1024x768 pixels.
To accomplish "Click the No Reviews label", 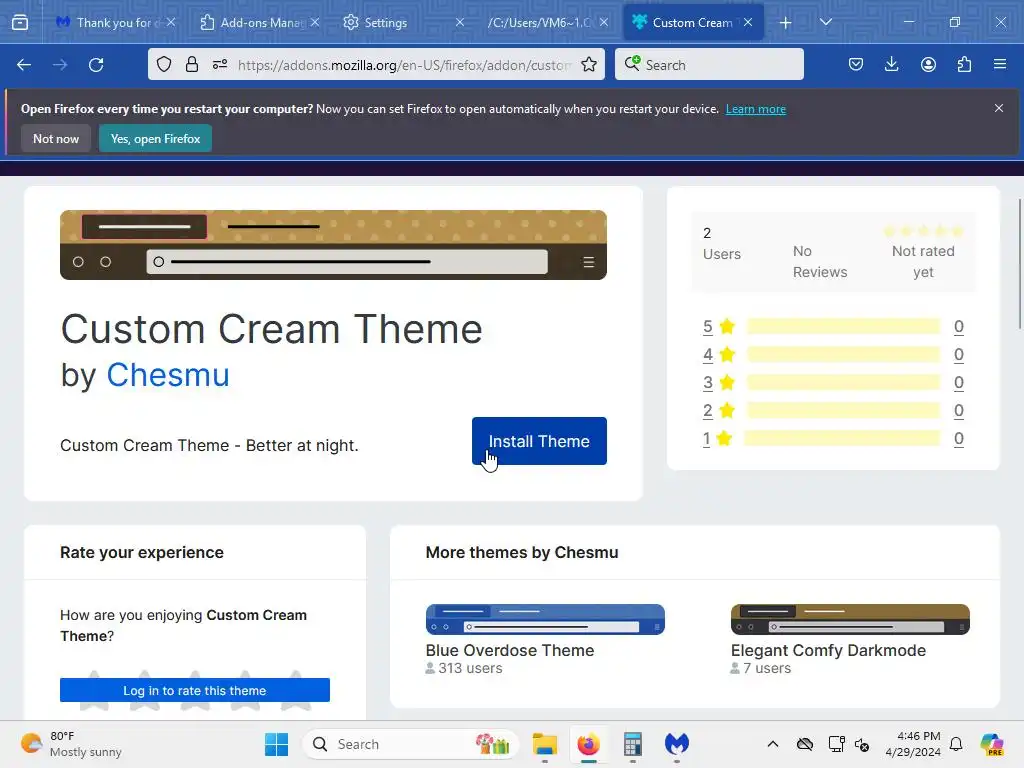I will tap(820, 261).
